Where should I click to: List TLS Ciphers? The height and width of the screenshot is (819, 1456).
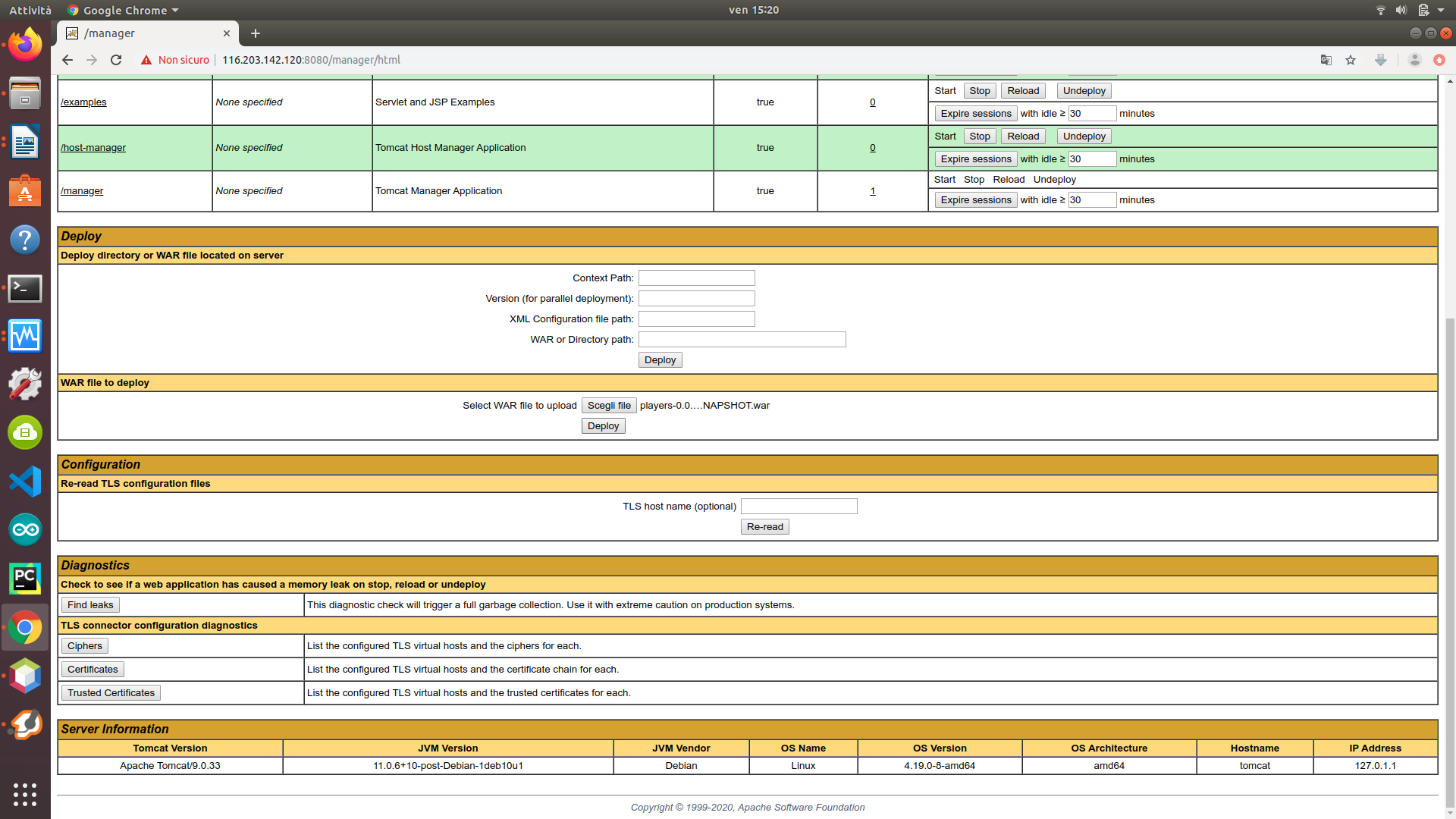click(x=85, y=646)
